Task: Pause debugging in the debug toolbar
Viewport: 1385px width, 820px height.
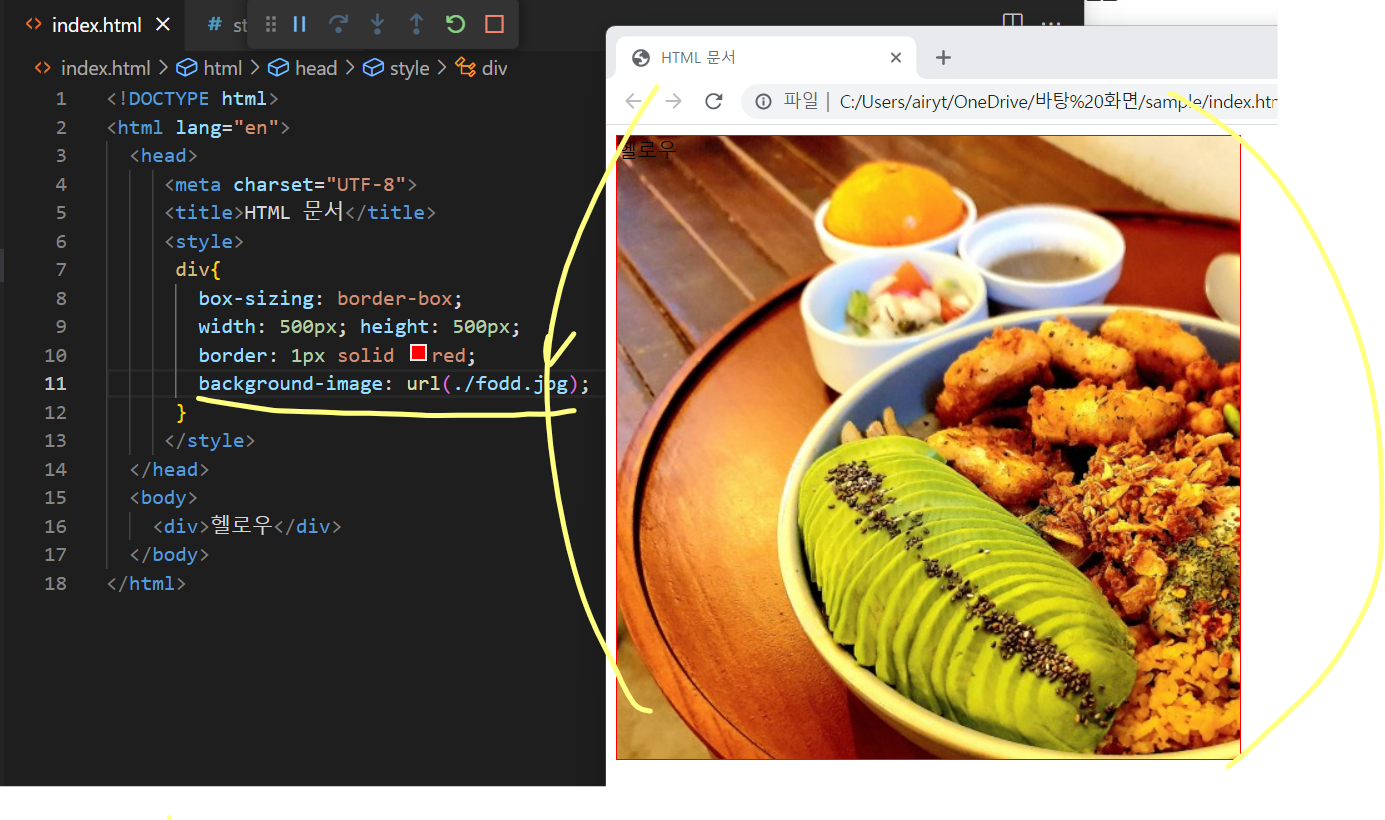Action: point(299,24)
